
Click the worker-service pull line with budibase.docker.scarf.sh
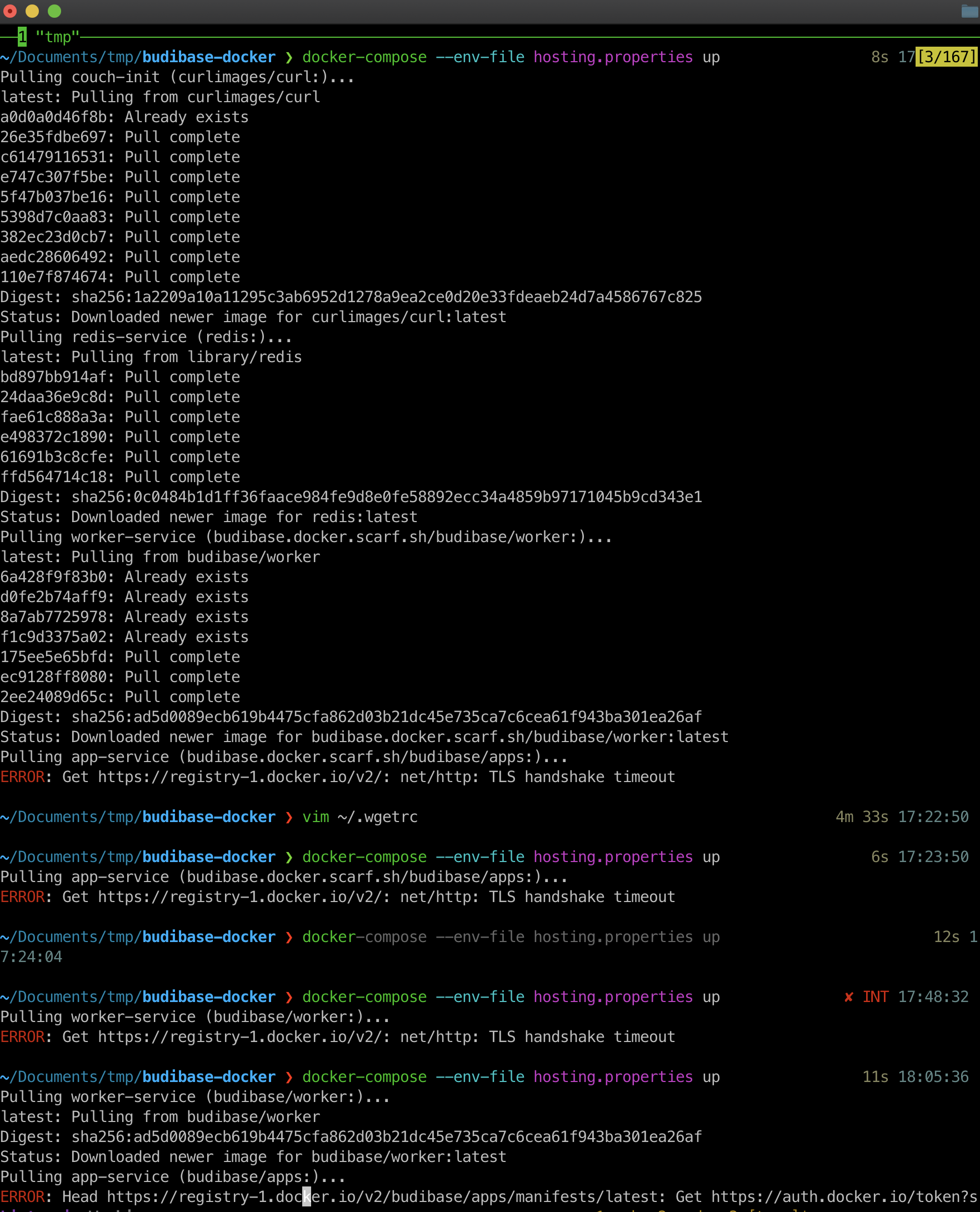306,537
